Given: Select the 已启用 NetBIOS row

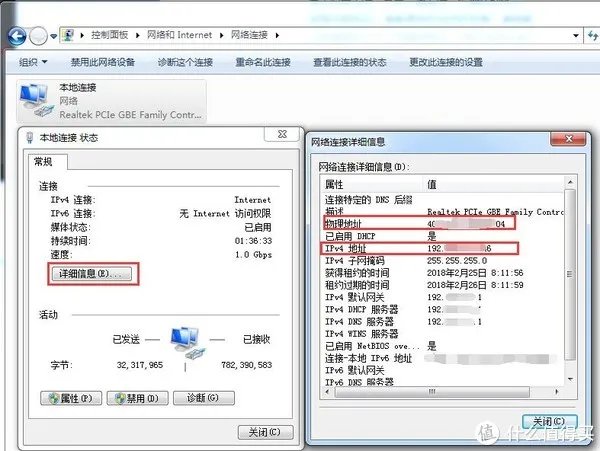Looking at the screenshot, I should point(443,346).
